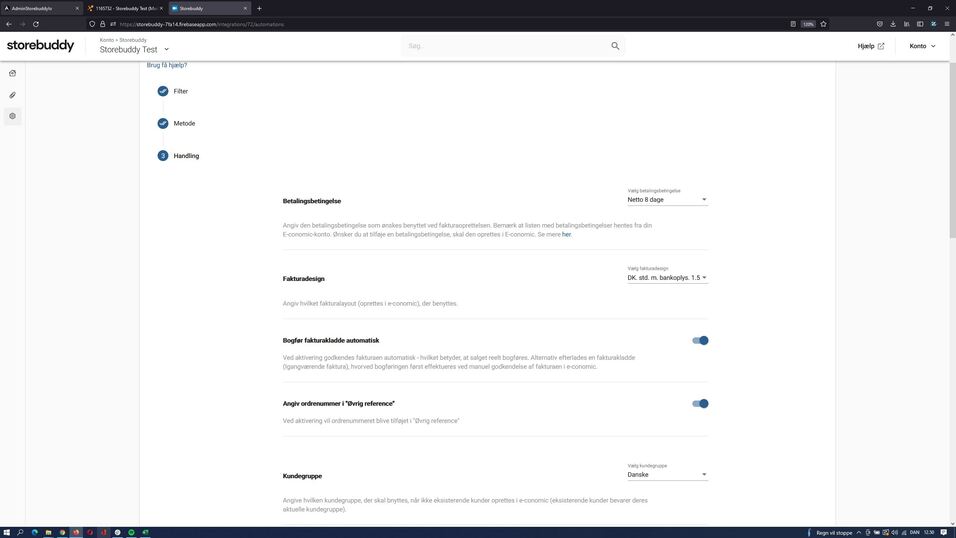Reload the page in the browser
956x538 pixels.
(36, 24)
